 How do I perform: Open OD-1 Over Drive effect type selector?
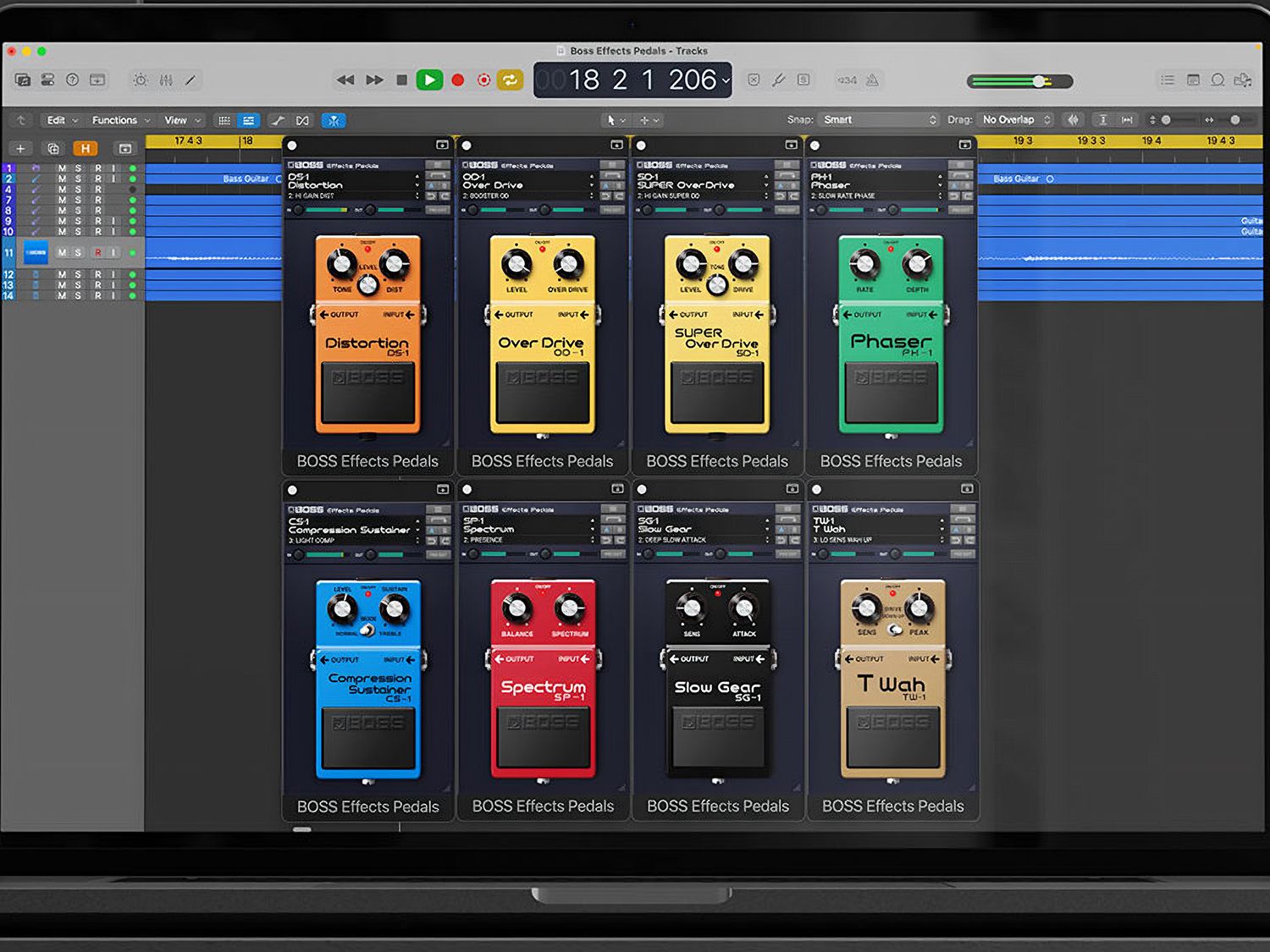pos(528,181)
